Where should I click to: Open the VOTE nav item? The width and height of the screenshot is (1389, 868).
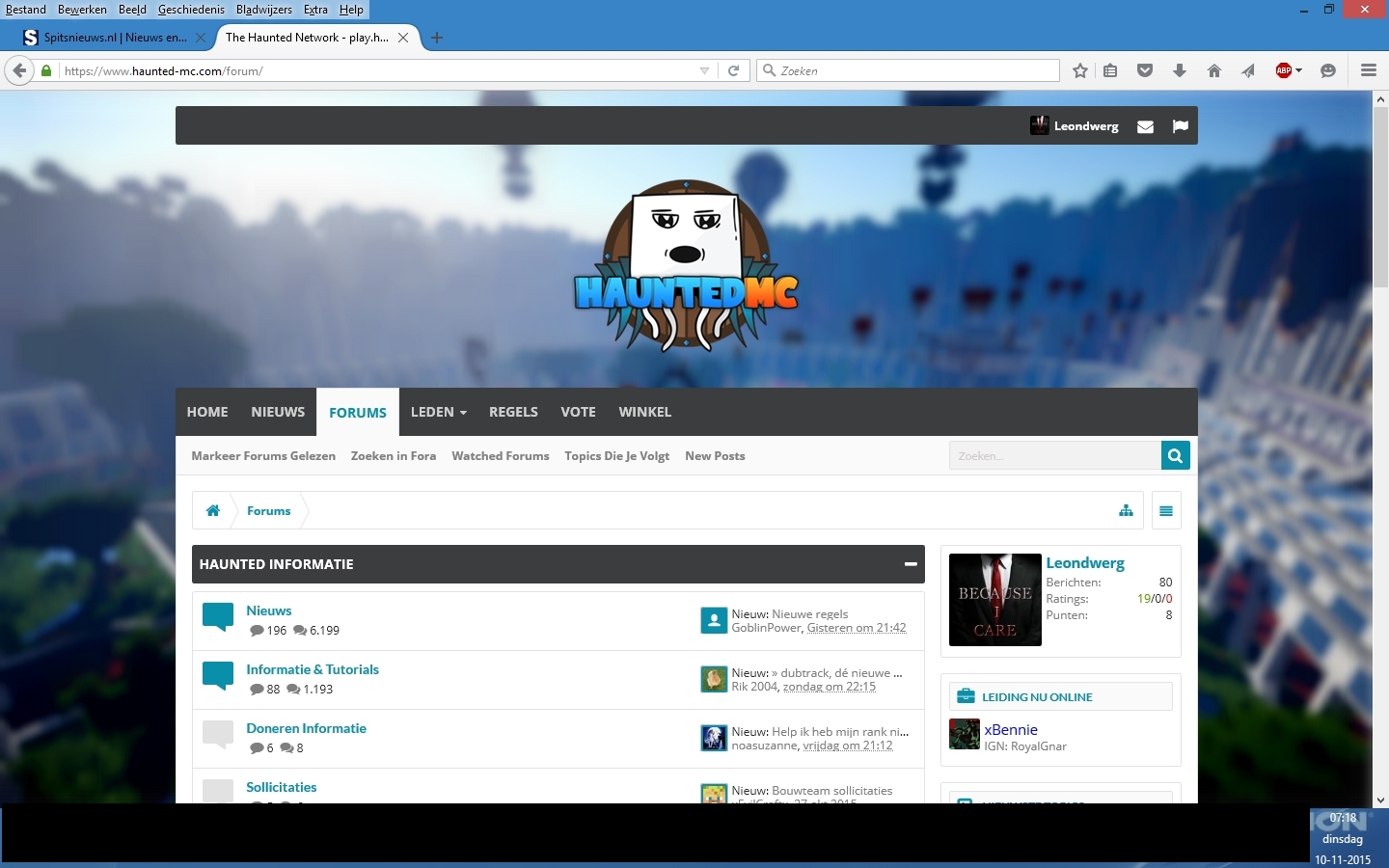click(578, 412)
